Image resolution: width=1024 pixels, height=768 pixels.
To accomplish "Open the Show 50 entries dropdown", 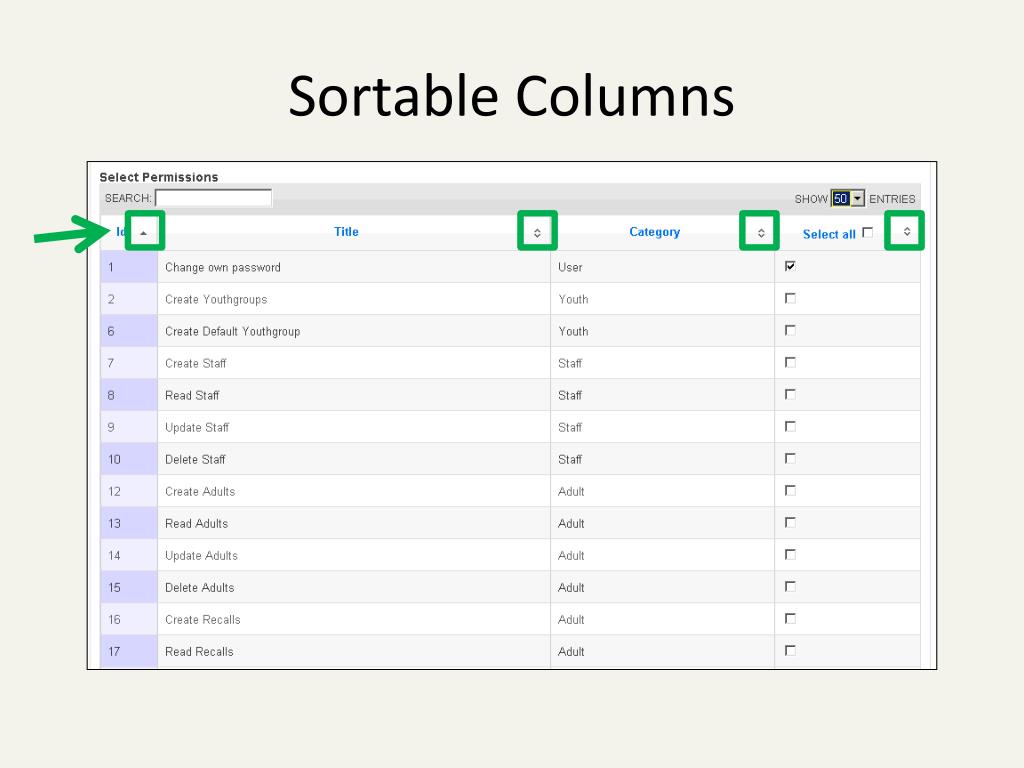I will pyautogui.click(x=848, y=199).
